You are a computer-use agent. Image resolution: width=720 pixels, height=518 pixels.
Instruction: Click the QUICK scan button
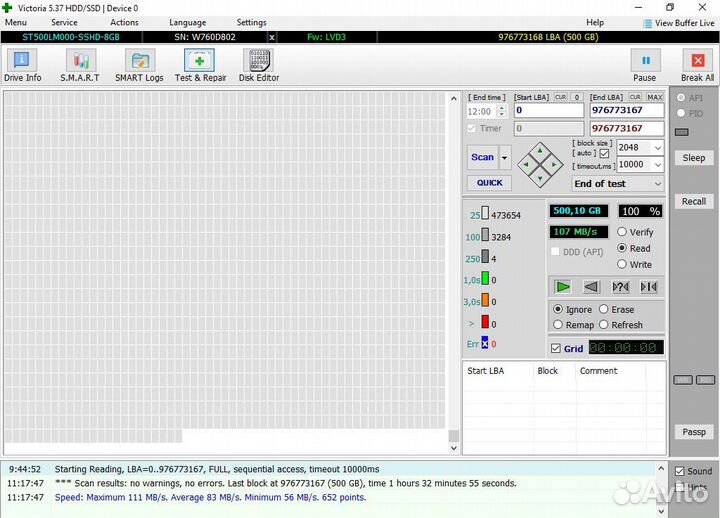(x=489, y=183)
